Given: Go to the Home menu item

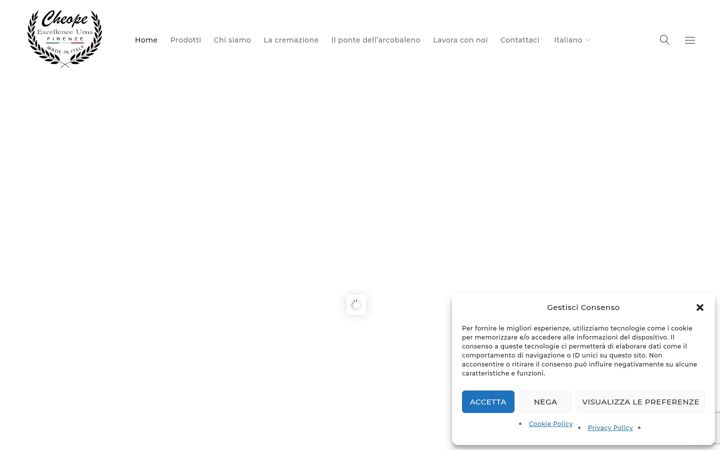Looking at the screenshot, I should (146, 40).
